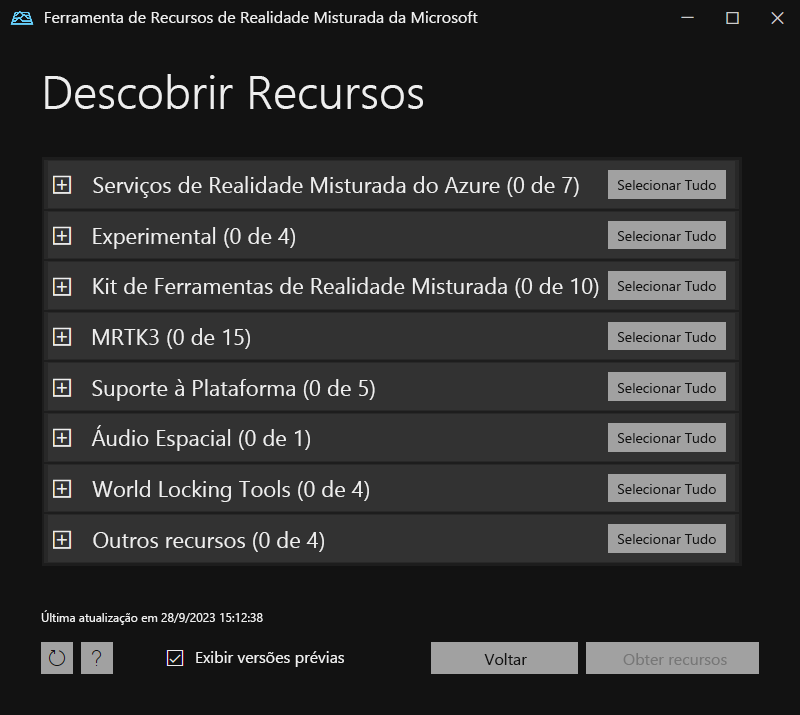
Task: Click Selecionar Tudo for Azure services
Action: tap(666, 184)
